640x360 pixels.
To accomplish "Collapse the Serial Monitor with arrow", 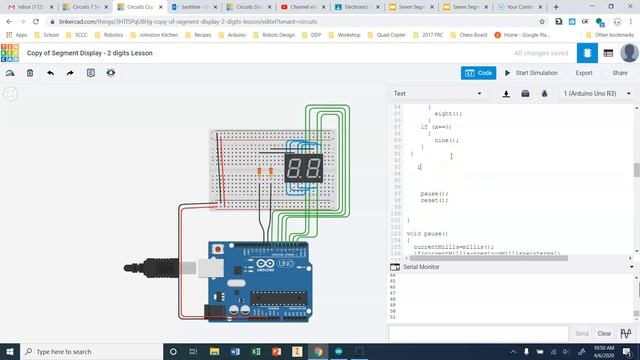I will click(631, 267).
